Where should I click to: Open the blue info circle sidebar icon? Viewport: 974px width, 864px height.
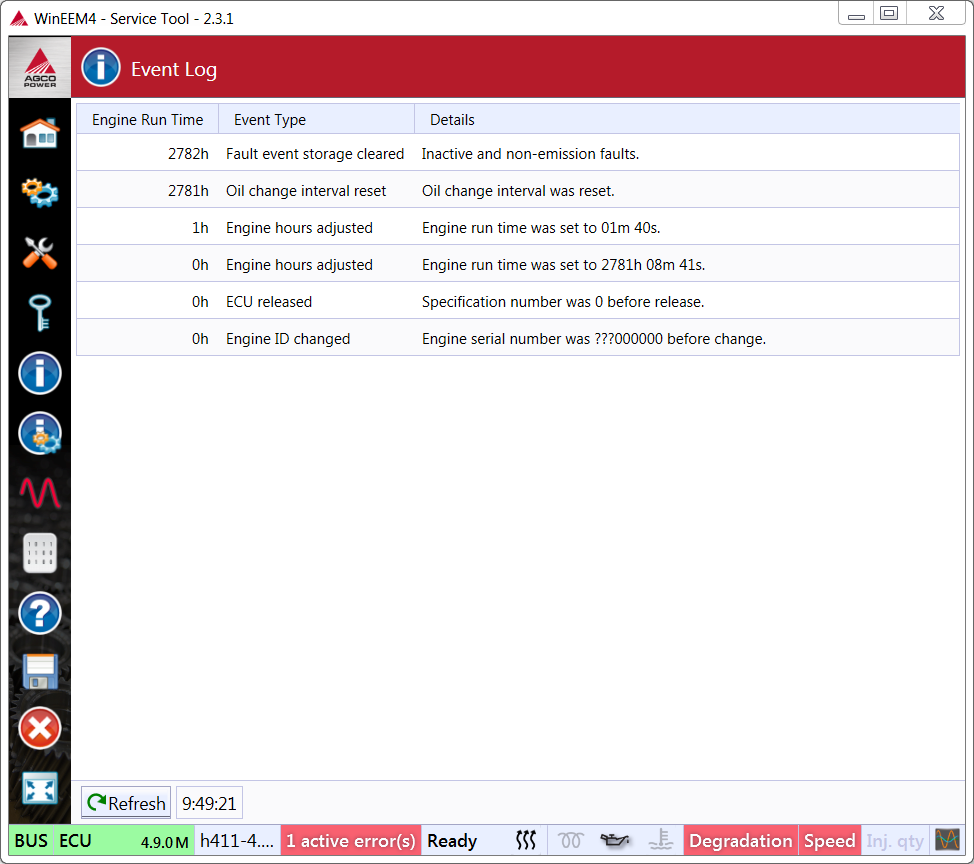point(40,373)
